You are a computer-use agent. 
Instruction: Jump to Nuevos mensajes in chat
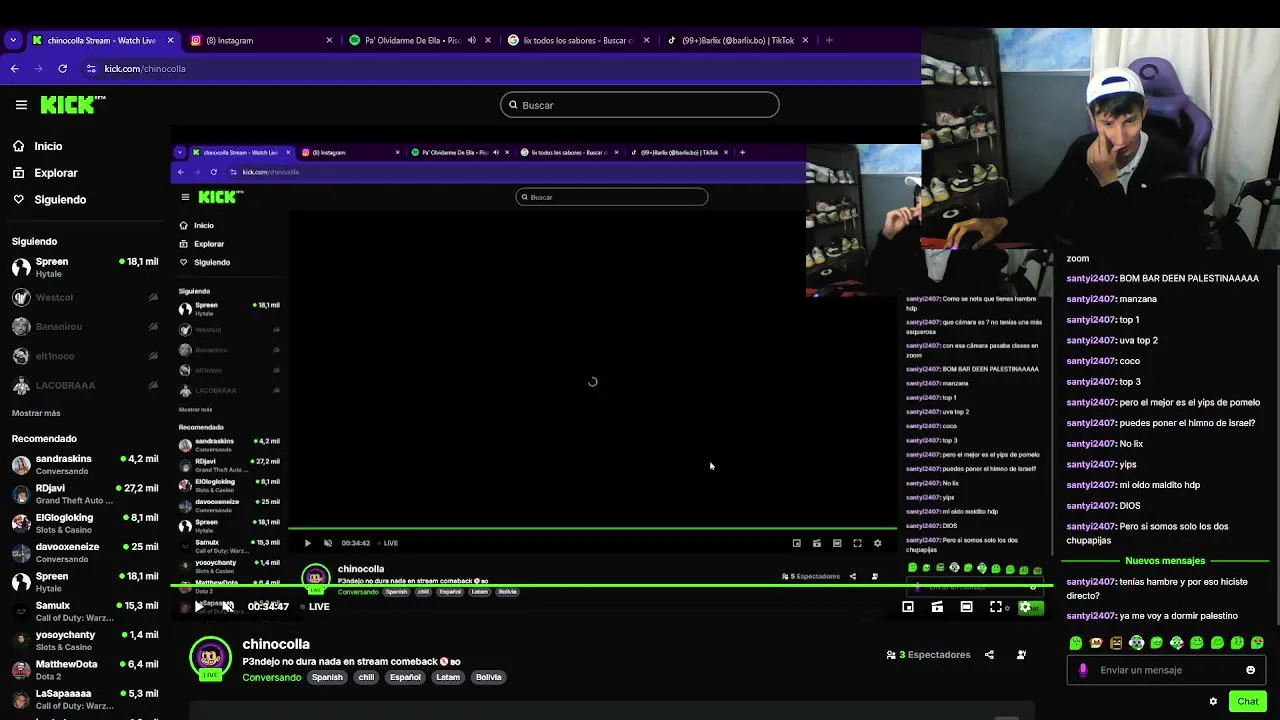click(x=1165, y=561)
